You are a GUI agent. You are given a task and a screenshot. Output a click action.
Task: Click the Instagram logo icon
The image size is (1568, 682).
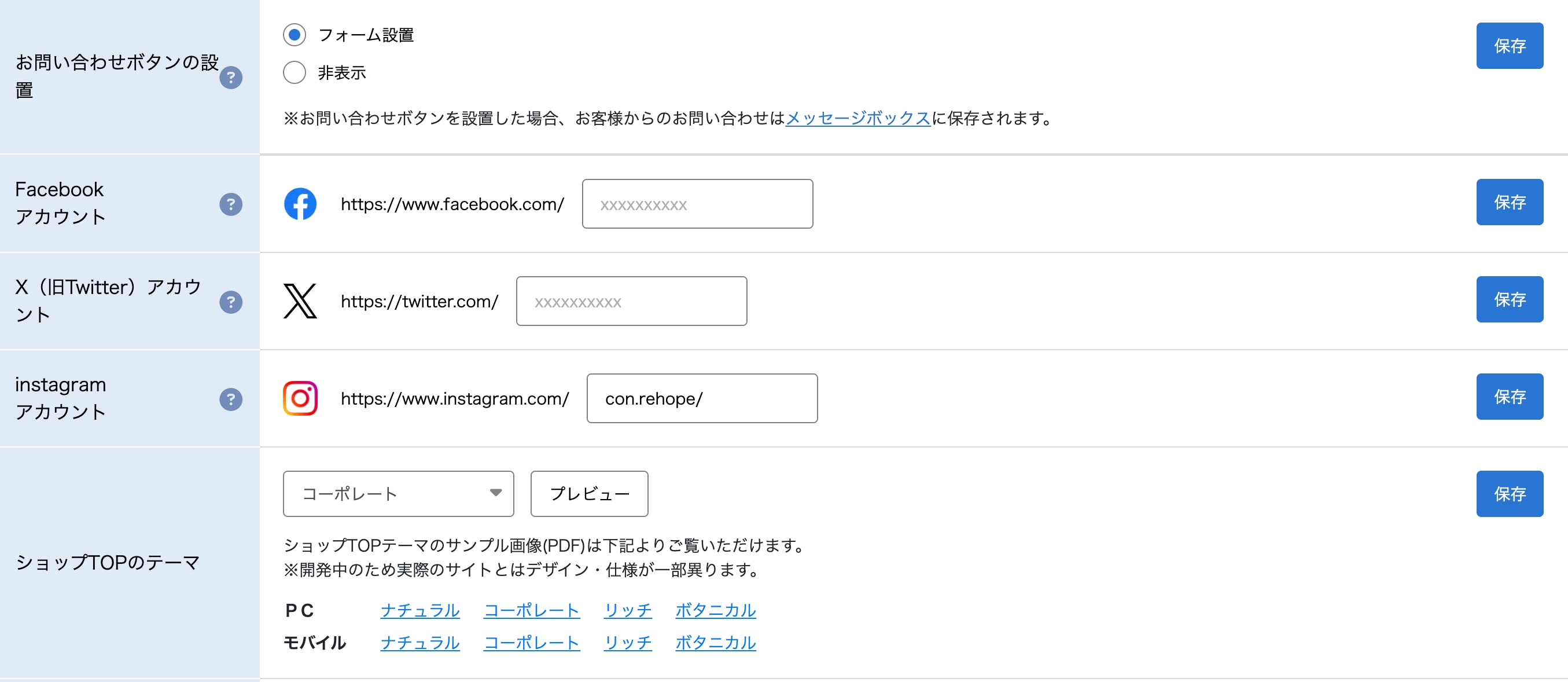coord(300,398)
